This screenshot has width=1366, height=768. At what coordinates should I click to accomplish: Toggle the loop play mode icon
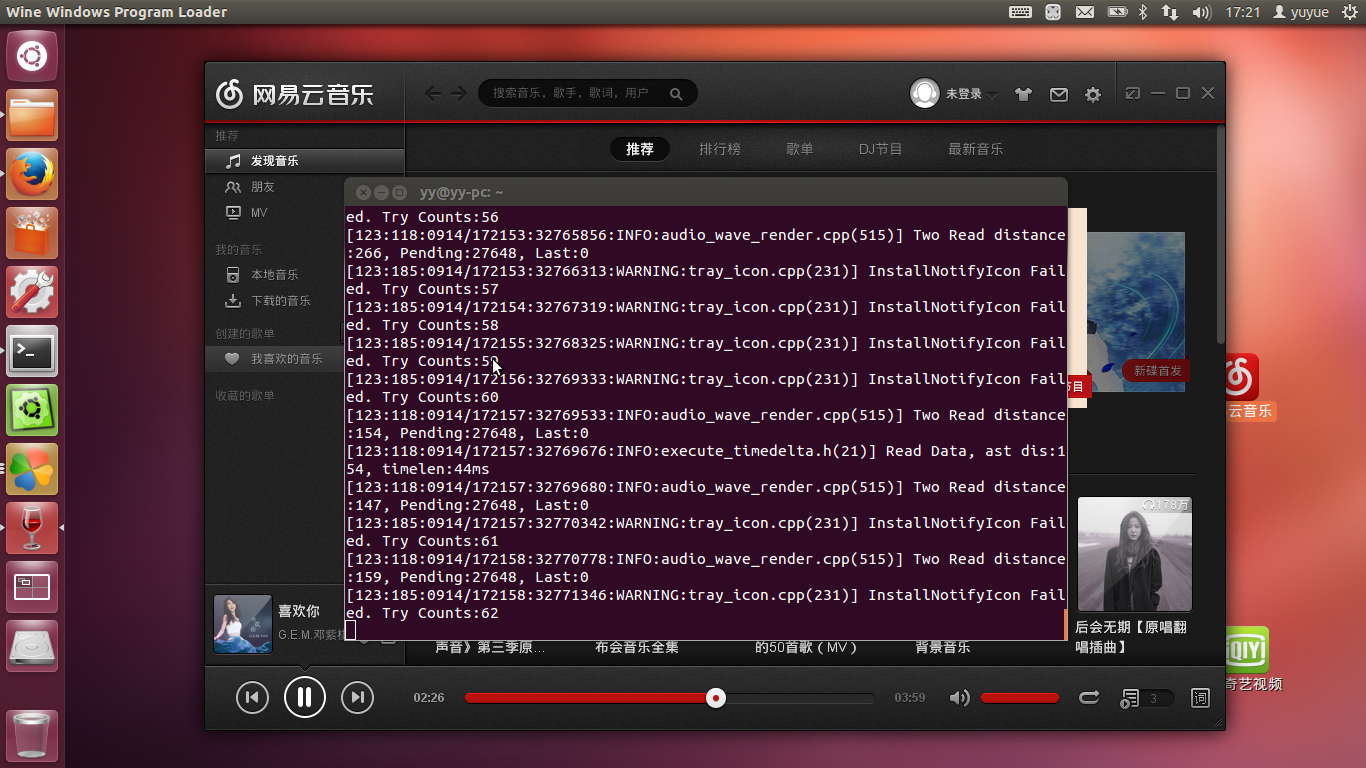point(1089,698)
